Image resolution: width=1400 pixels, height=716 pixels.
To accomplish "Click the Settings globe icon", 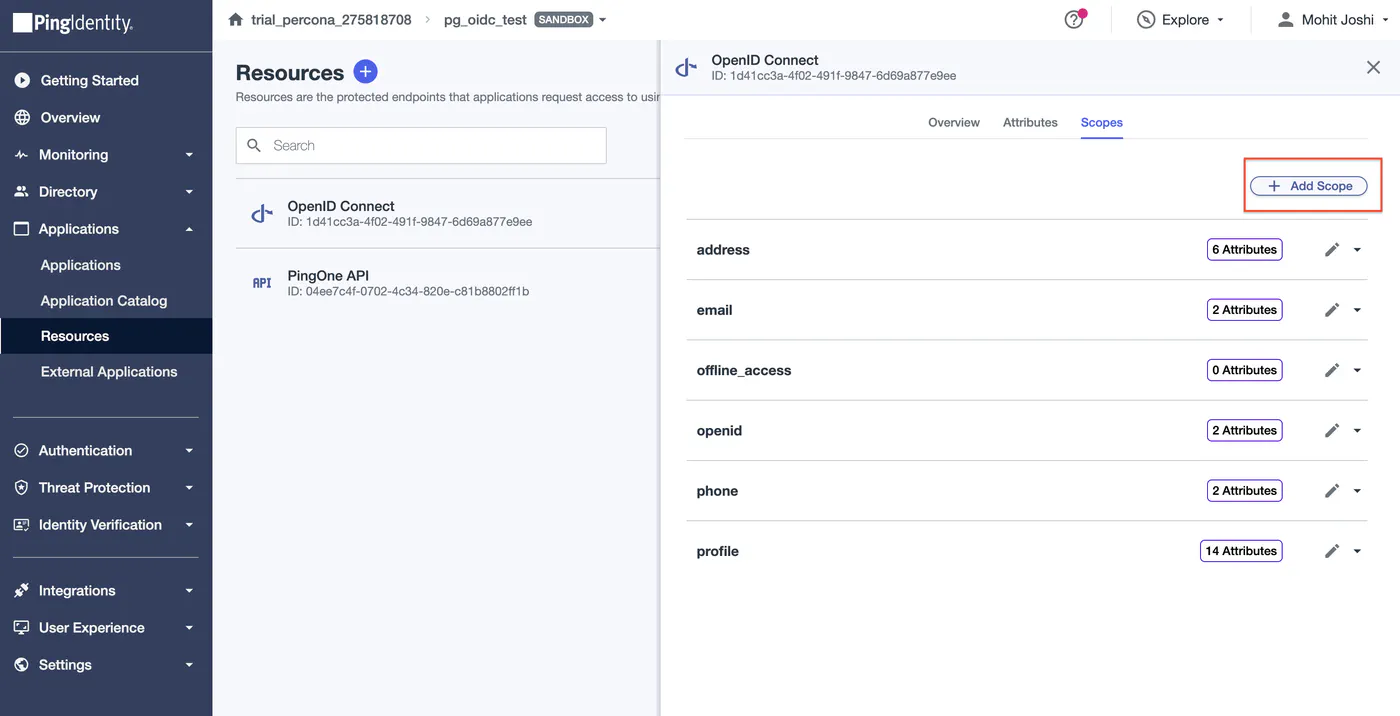I will 22,665.
